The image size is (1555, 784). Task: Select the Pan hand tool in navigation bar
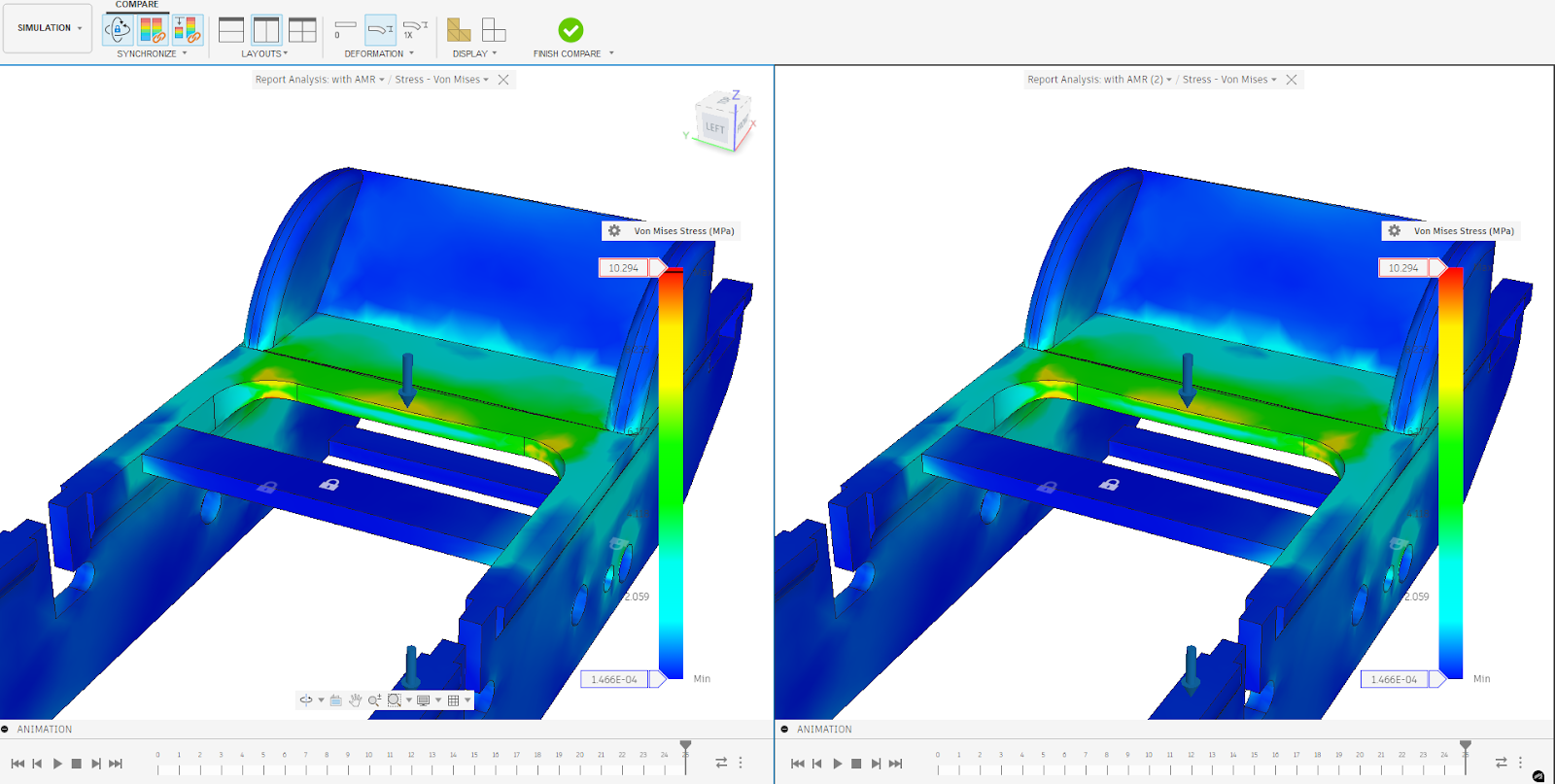click(356, 699)
